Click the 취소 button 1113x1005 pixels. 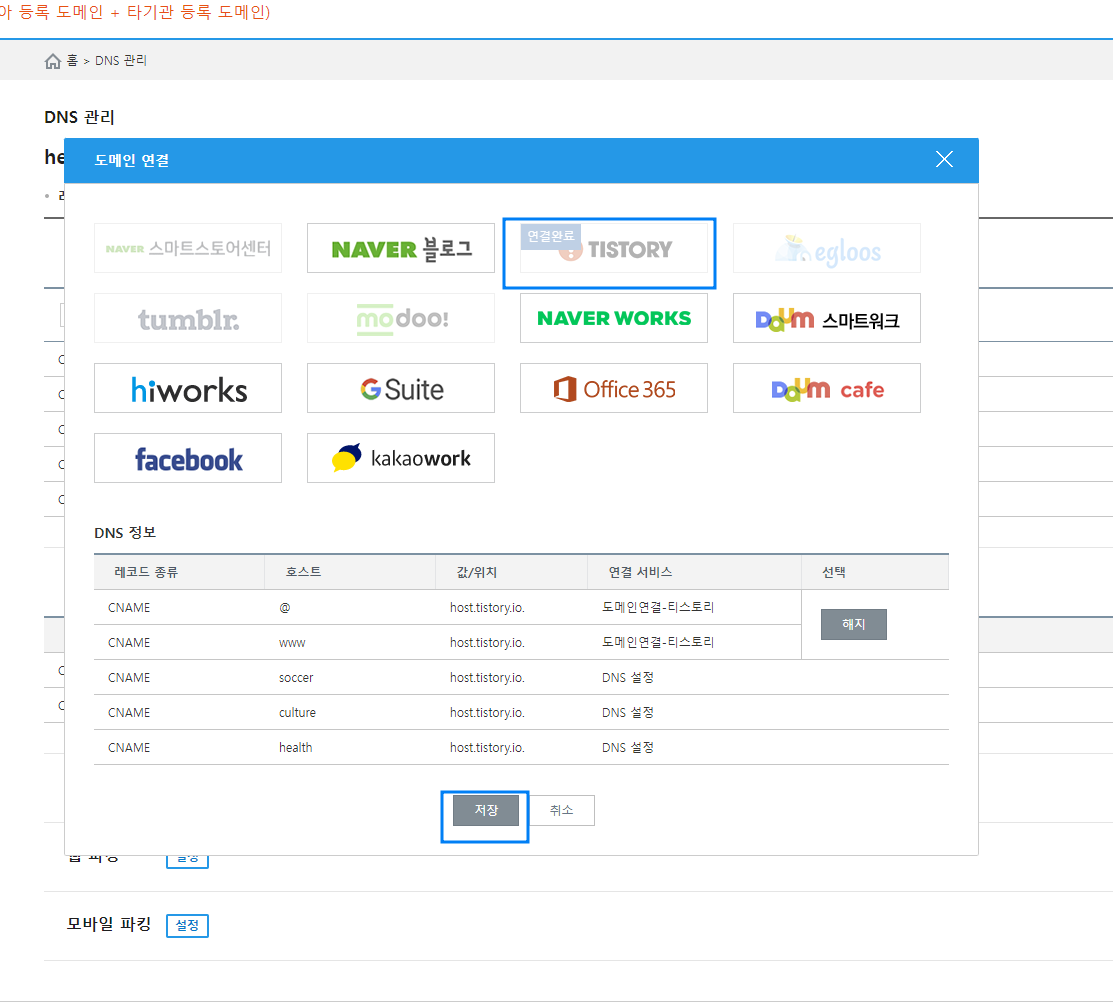(x=561, y=811)
